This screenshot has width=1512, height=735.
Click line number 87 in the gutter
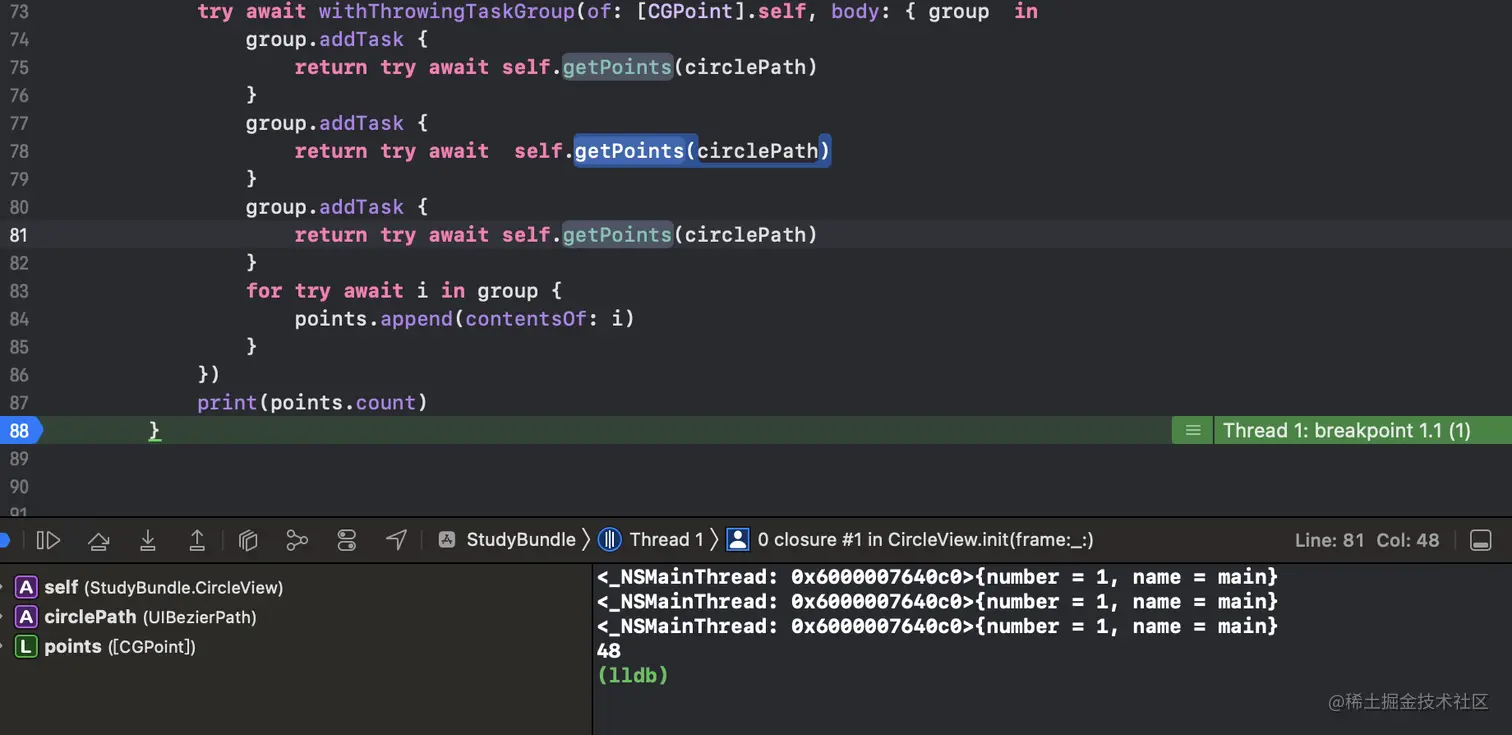pyautogui.click(x=19, y=404)
